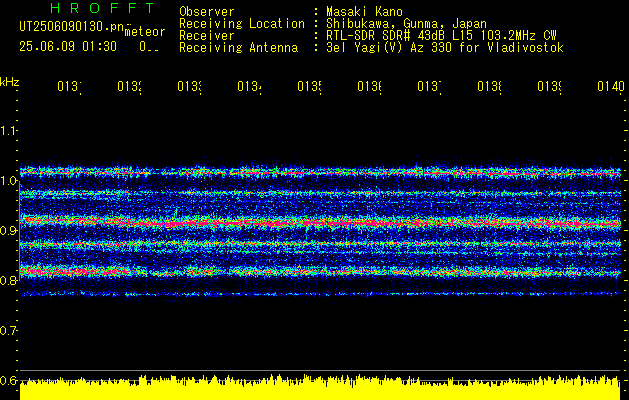The height and width of the screenshot is (400, 629).
Task: Click the 1.0 frequency axis label
Action: [x=9, y=181]
